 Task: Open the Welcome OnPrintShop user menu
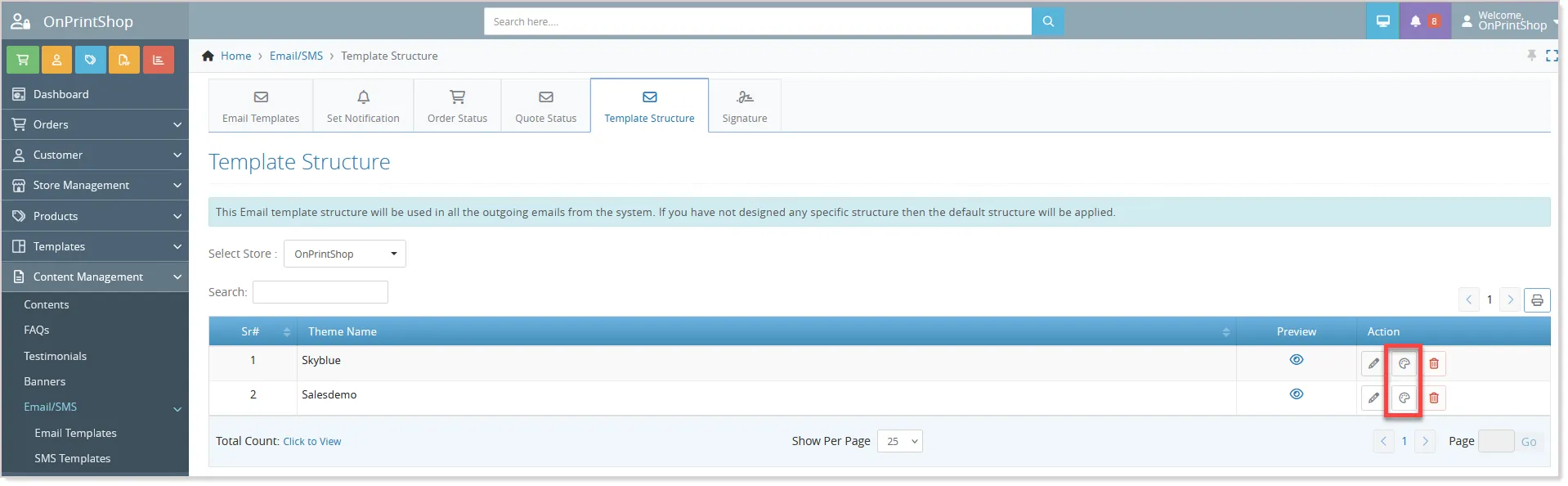click(x=1507, y=21)
